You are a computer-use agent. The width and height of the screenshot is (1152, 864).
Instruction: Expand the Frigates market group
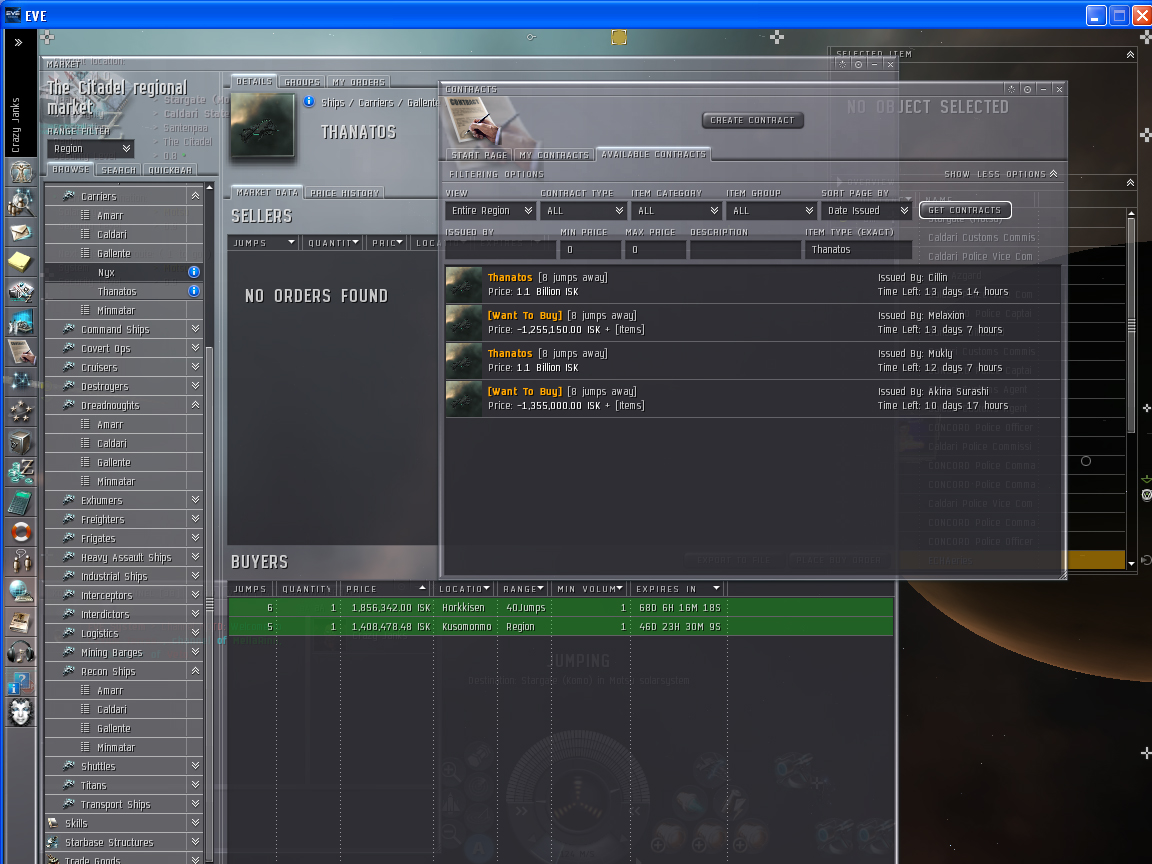[195, 538]
